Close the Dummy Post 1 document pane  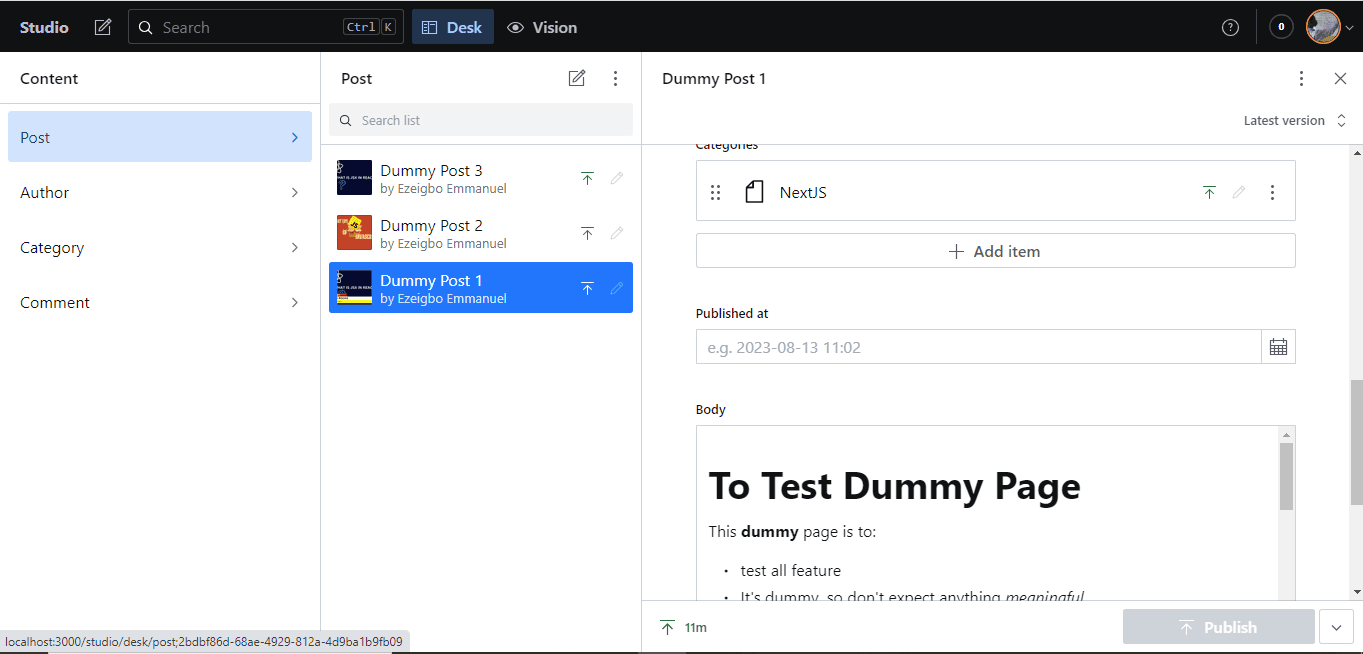pos(1341,78)
